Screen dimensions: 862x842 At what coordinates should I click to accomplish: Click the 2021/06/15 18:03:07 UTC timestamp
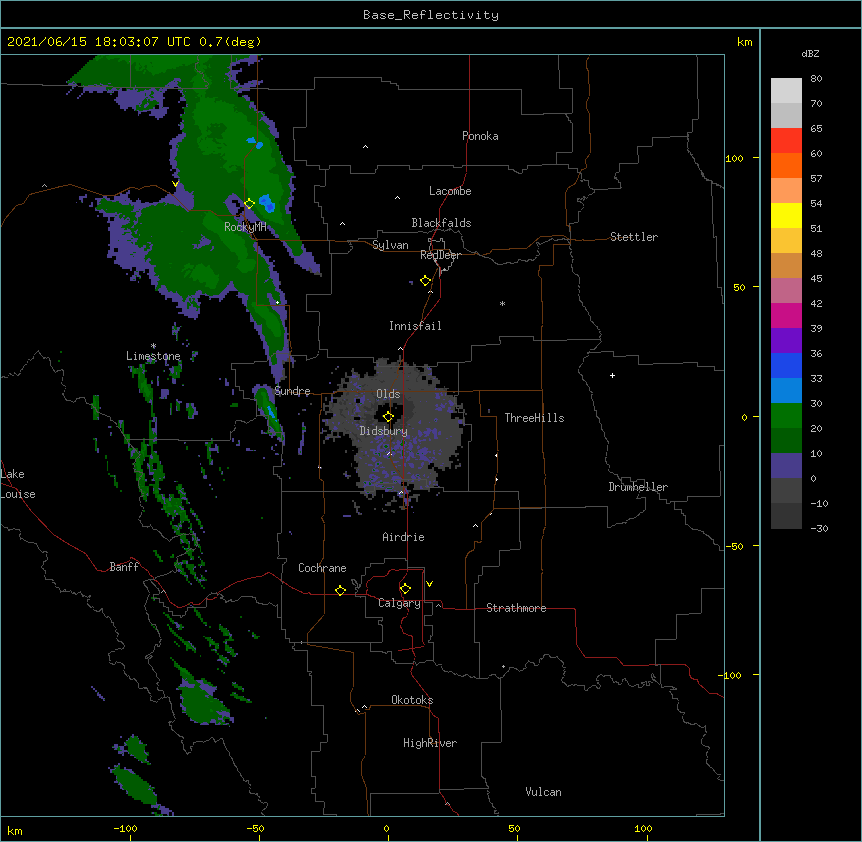coord(99,42)
